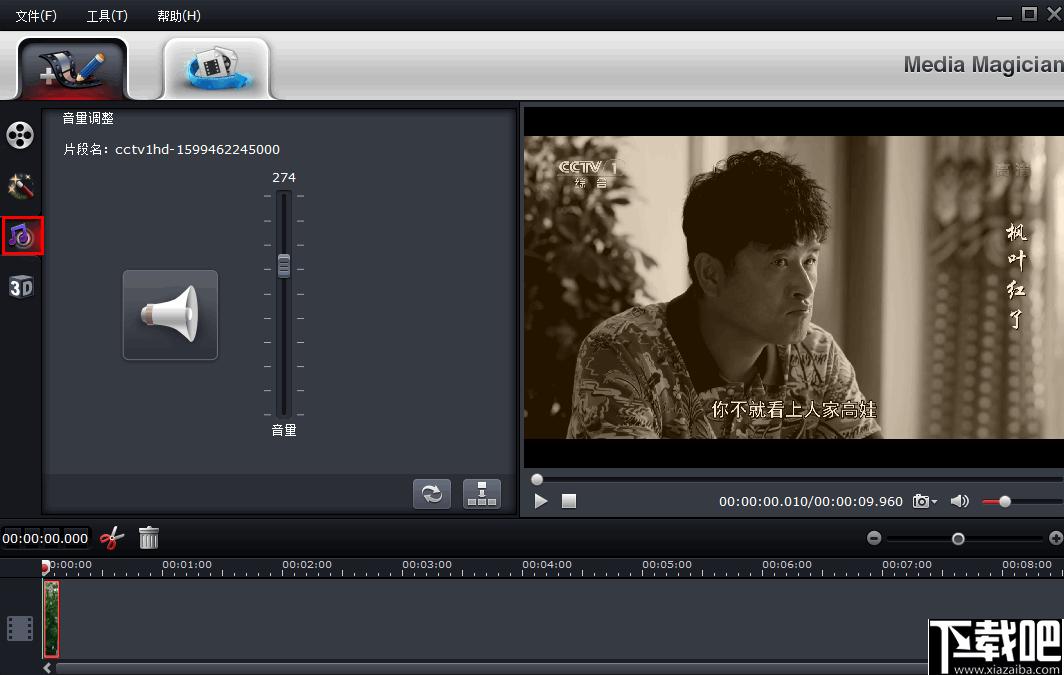Open the 帮助(H) menu
1064x675 pixels.
pyautogui.click(x=178, y=16)
